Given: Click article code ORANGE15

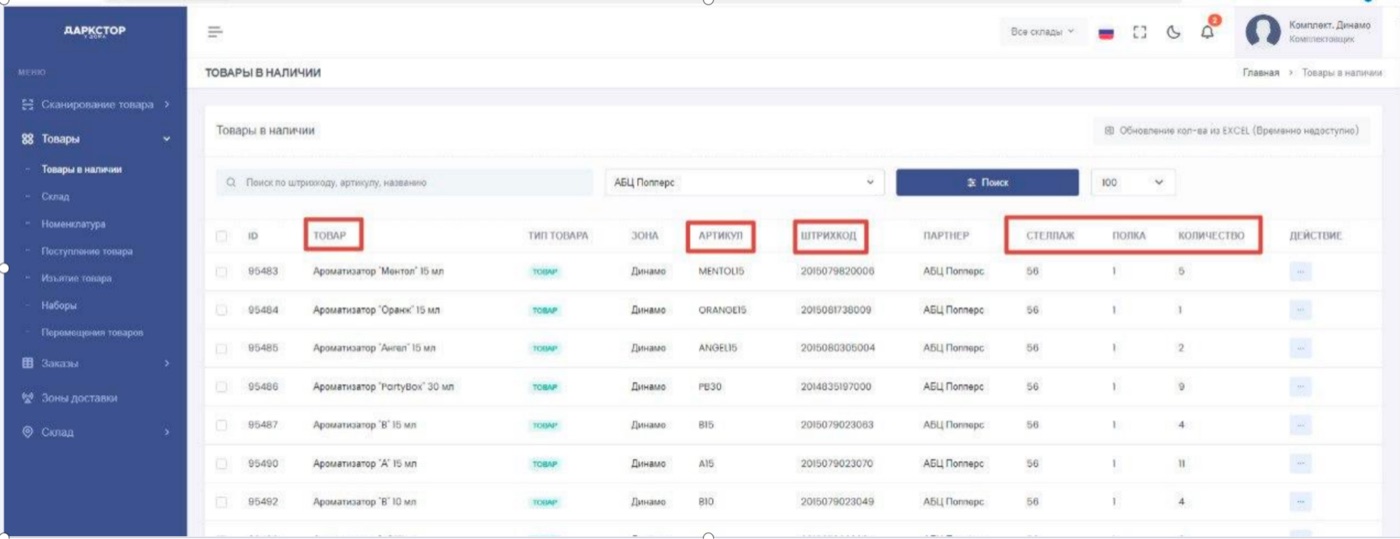Looking at the screenshot, I should [722, 310].
